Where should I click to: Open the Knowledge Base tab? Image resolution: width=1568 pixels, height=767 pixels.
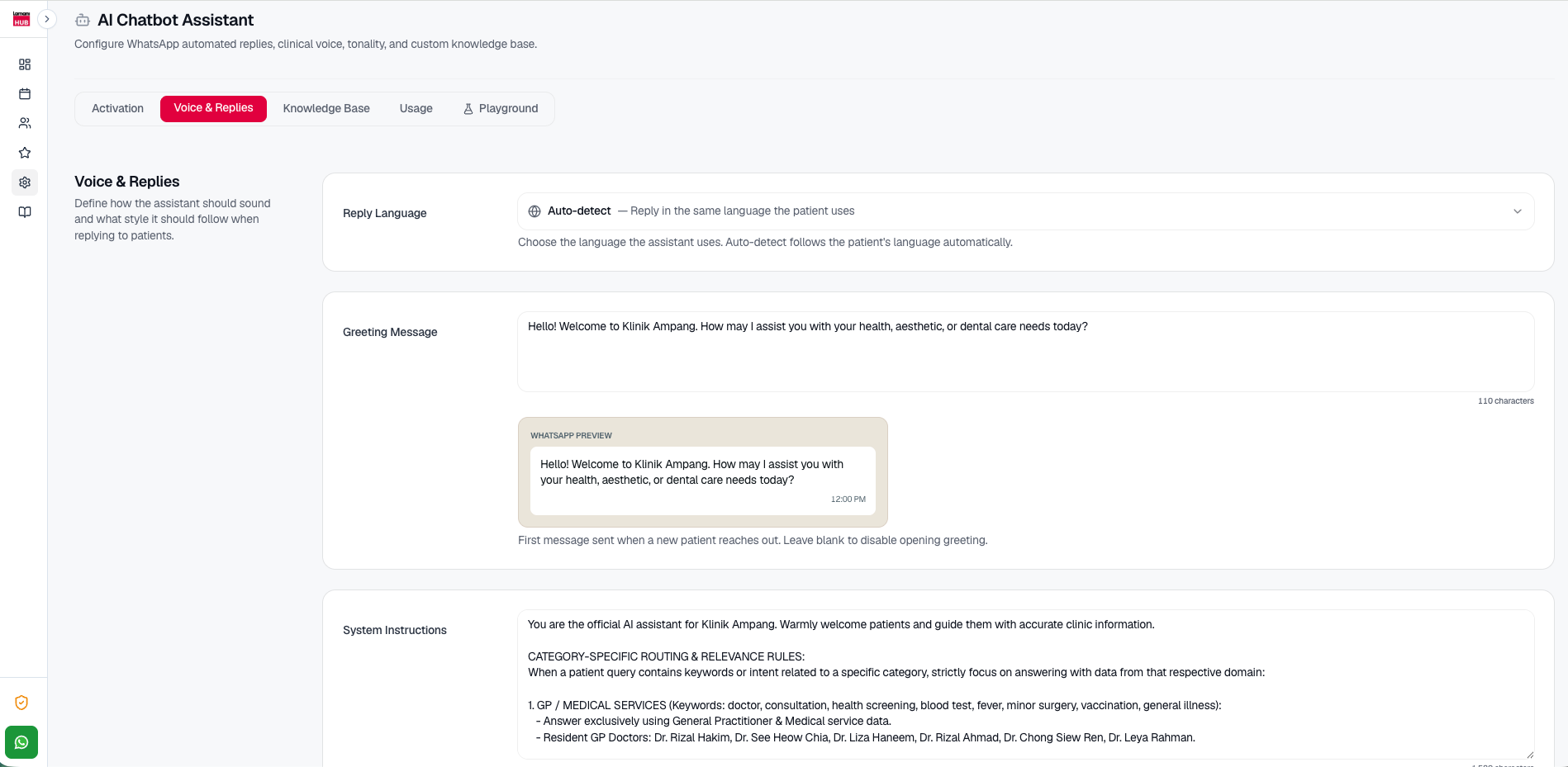(x=326, y=108)
